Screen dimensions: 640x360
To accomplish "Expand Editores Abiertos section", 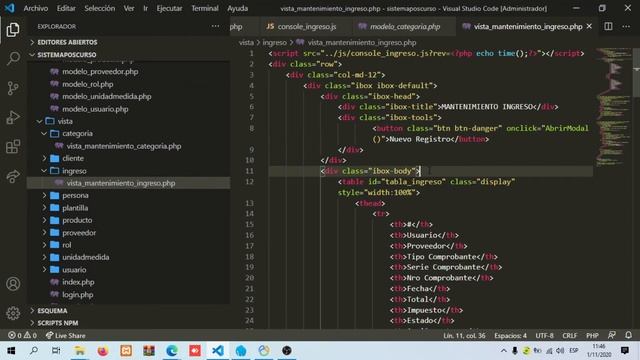I will click(x=67, y=42).
